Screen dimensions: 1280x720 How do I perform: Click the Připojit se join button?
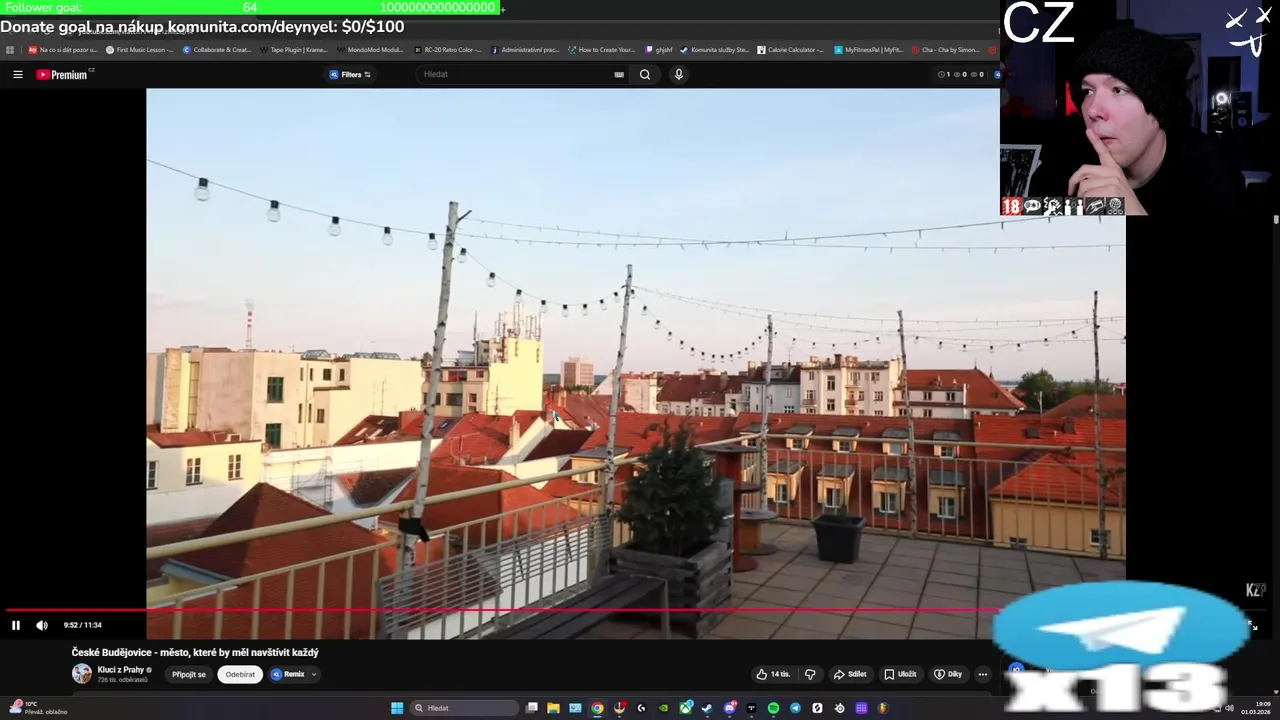pos(189,674)
